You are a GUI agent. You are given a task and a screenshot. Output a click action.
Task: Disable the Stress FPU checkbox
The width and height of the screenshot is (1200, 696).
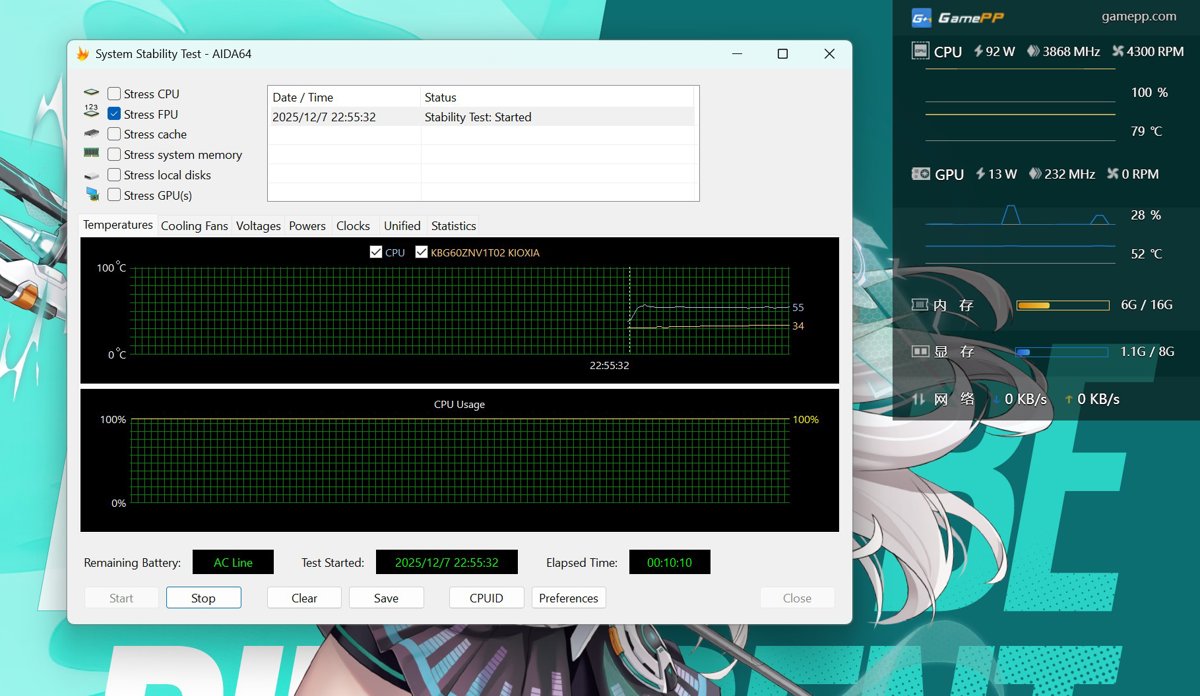(114, 113)
